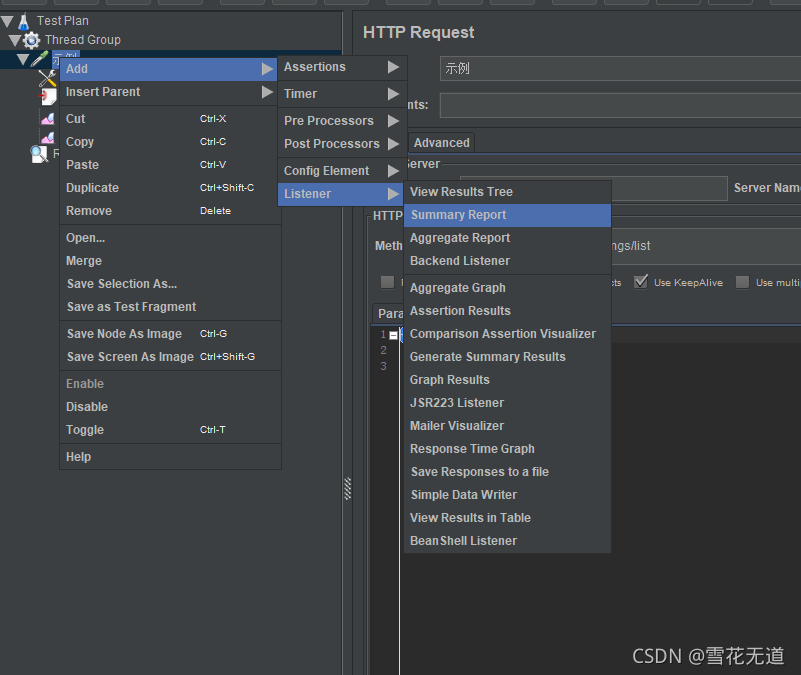The width and height of the screenshot is (801, 675).
Task: Choose Paste from the context menu
Action: point(171,165)
